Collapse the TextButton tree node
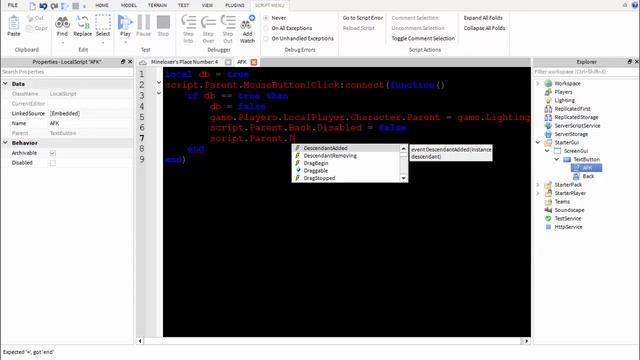The width and height of the screenshot is (640, 360). point(557,160)
